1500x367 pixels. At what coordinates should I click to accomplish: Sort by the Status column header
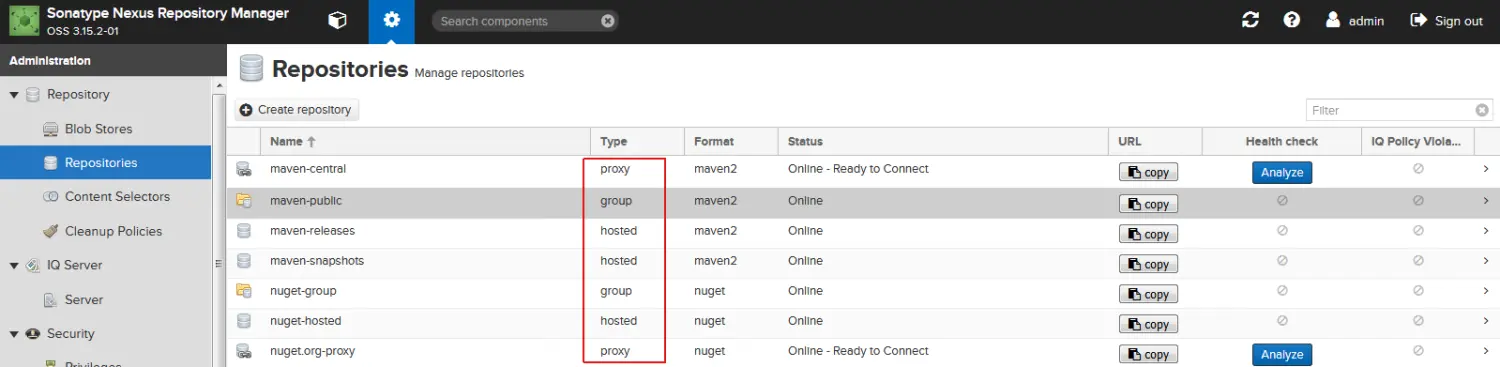click(x=943, y=142)
